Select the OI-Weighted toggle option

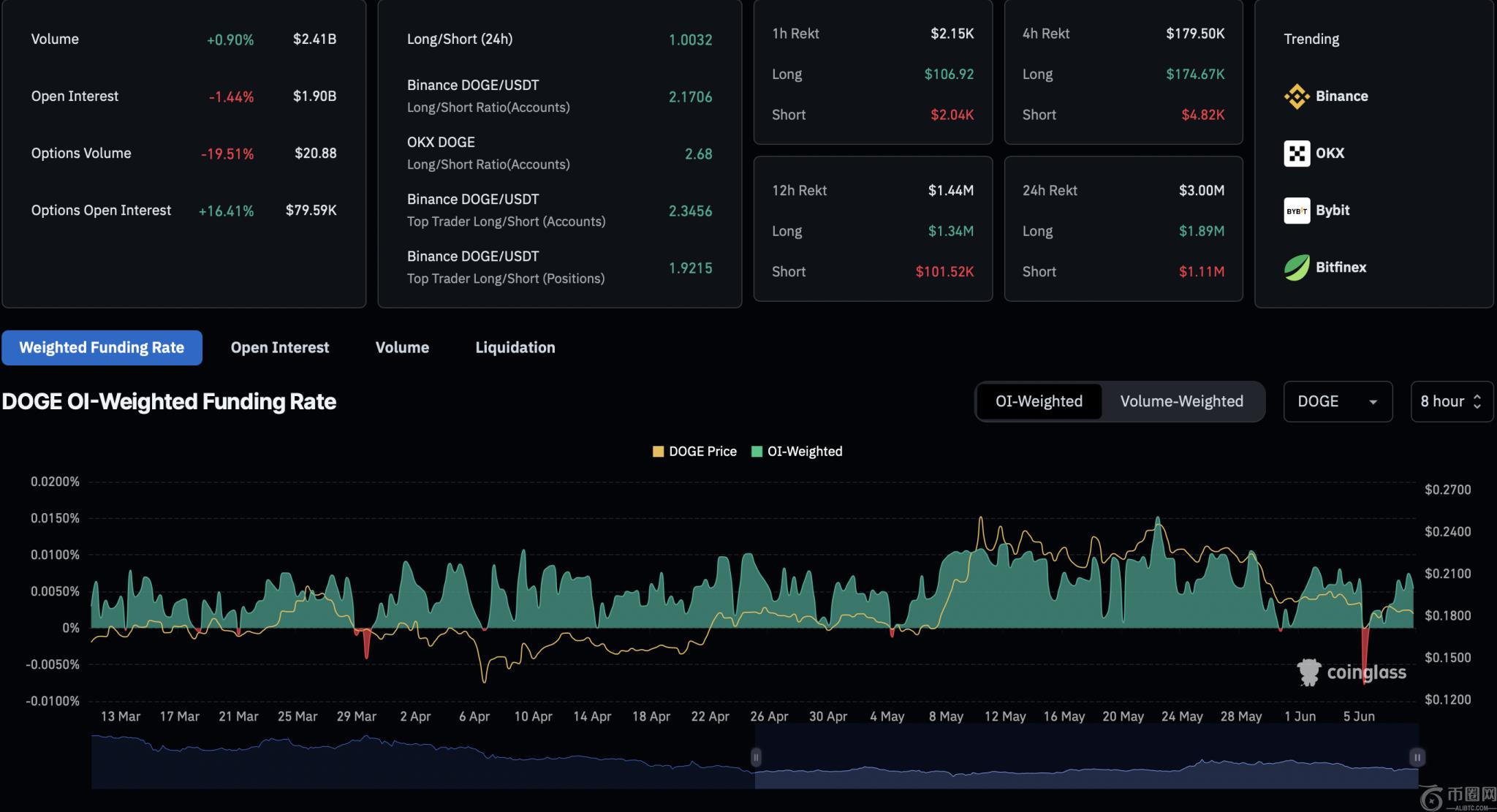pos(1039,401)
